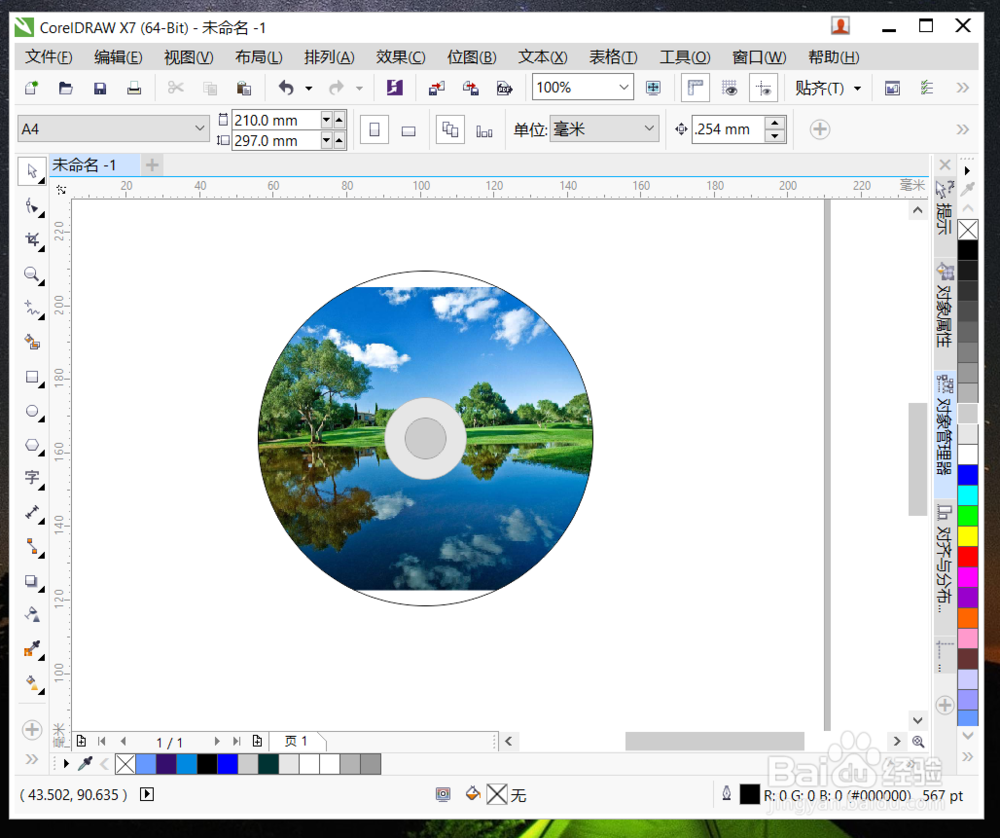Create a new document

coord(31,88)
